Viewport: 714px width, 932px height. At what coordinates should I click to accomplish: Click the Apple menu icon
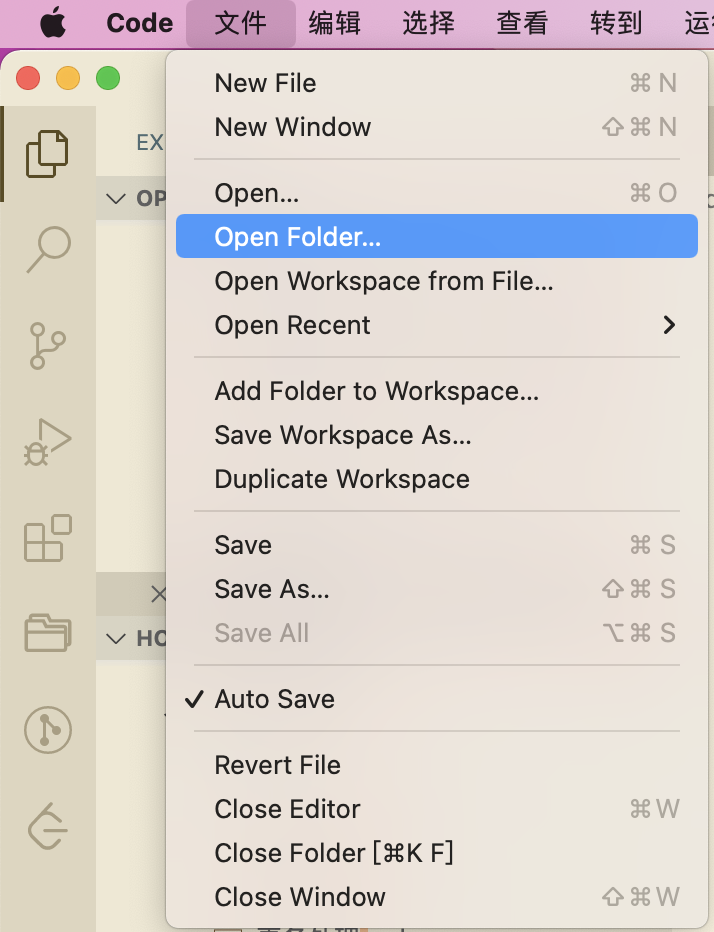[x=52, y=22]
